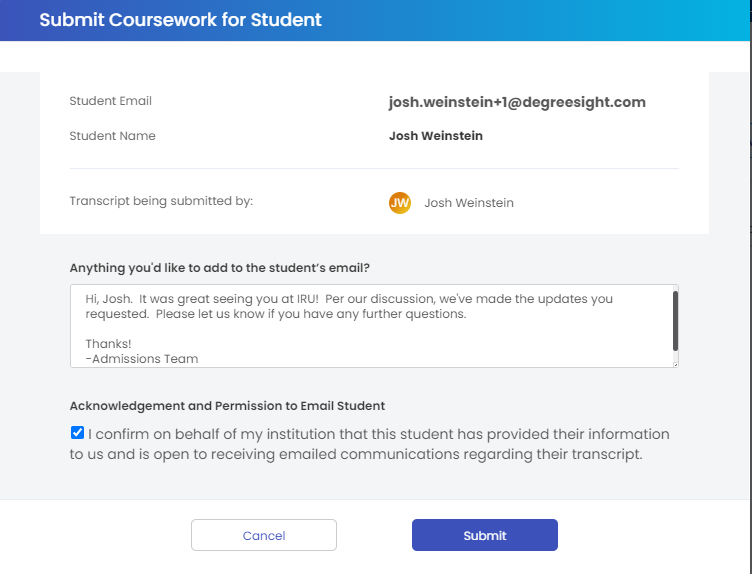Click the "Student Email" field label
The height and width of the screenshot is (574, 752).
(x=111, y=101)
